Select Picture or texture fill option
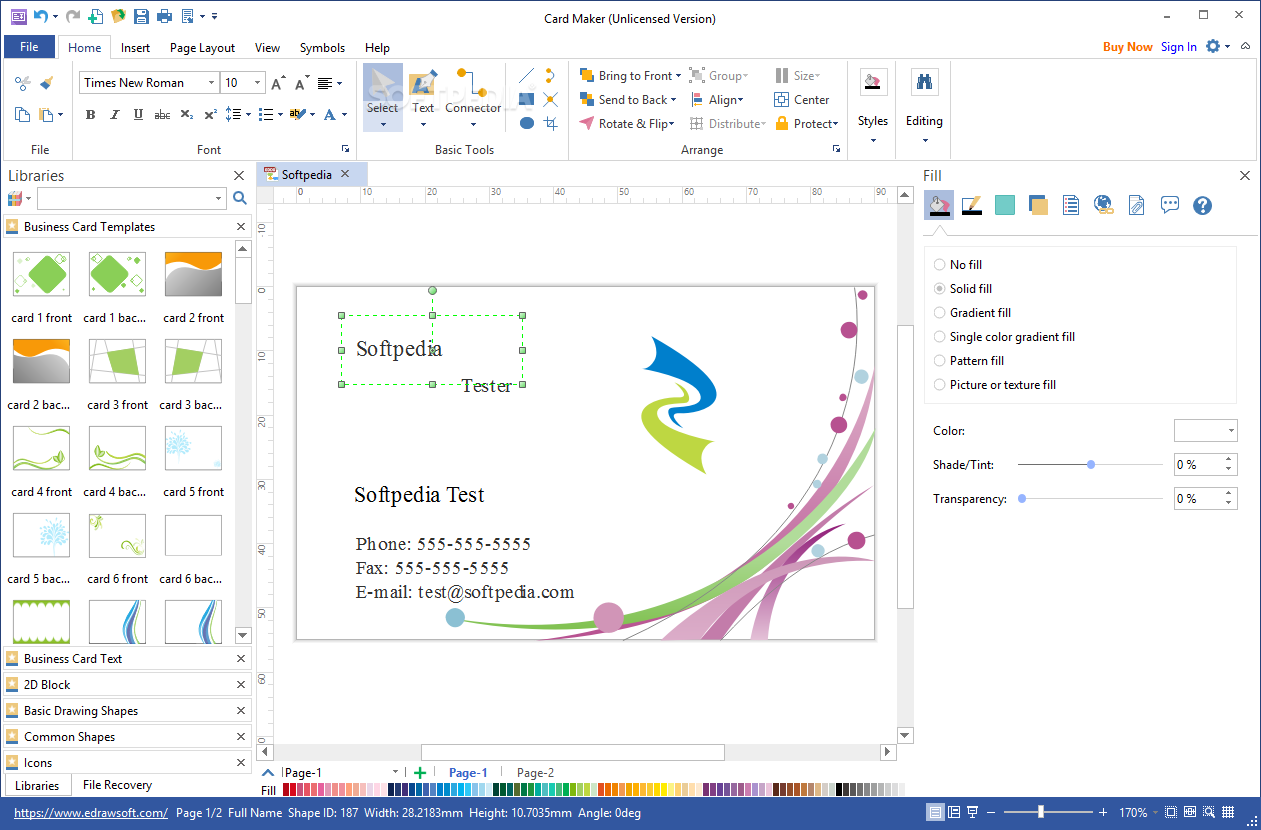The width and height of the screenshot is (1261, 830). point(995,385)
